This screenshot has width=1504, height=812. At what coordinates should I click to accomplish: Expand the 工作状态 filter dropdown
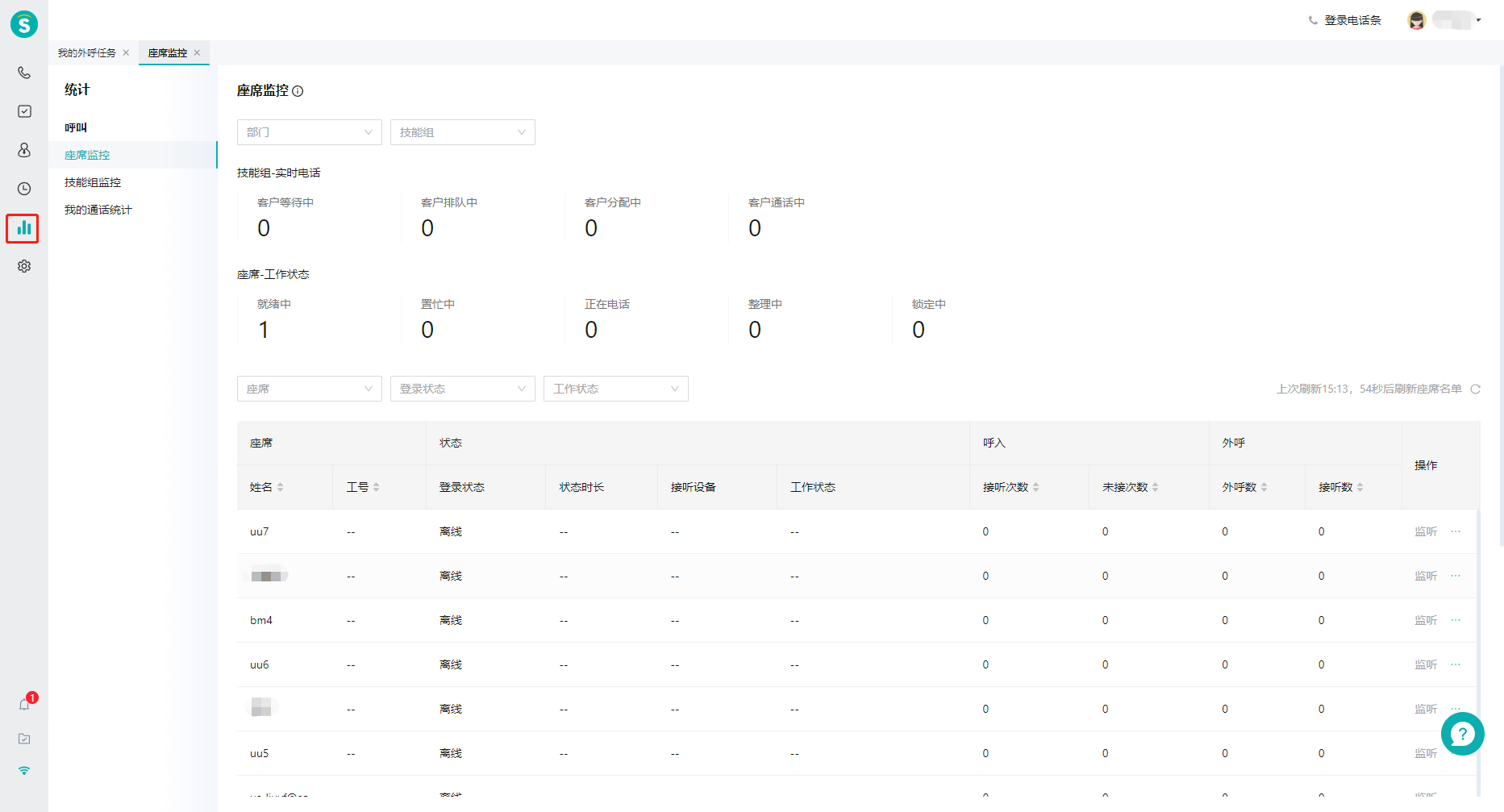pyautogui.click(x=616, y=389)
